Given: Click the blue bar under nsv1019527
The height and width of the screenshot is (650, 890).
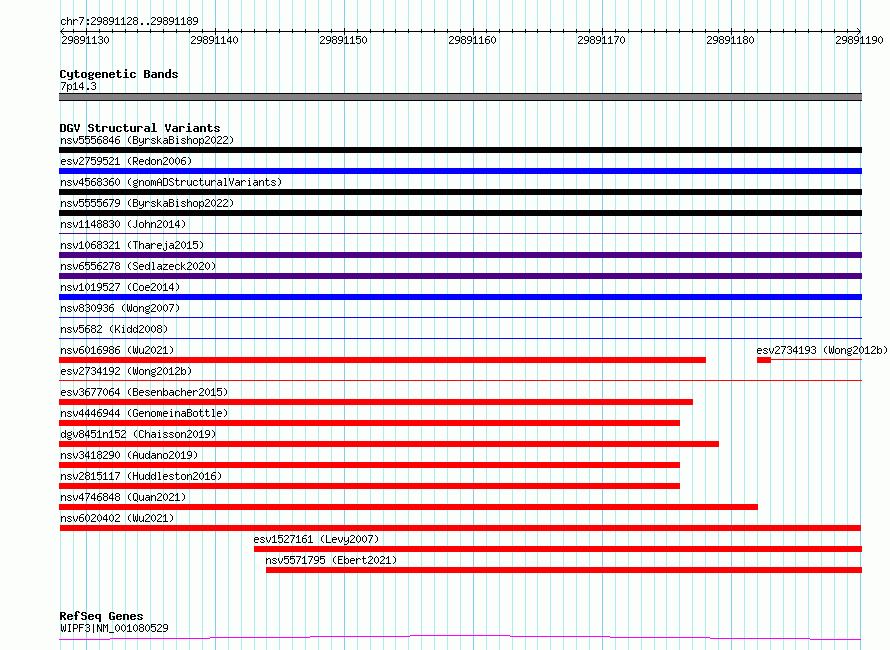Looking at the screenshot, I should click(x=460, y=297).
